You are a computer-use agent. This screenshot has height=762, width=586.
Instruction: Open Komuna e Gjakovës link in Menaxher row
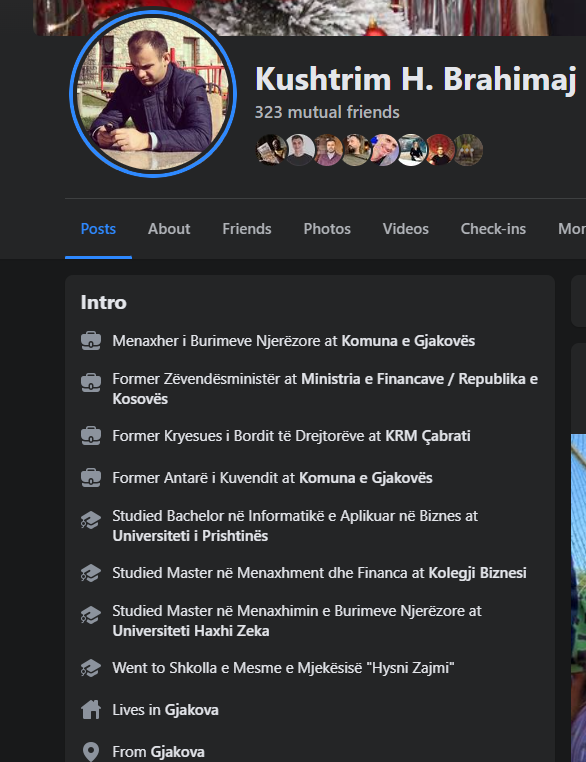click(408, 341)
